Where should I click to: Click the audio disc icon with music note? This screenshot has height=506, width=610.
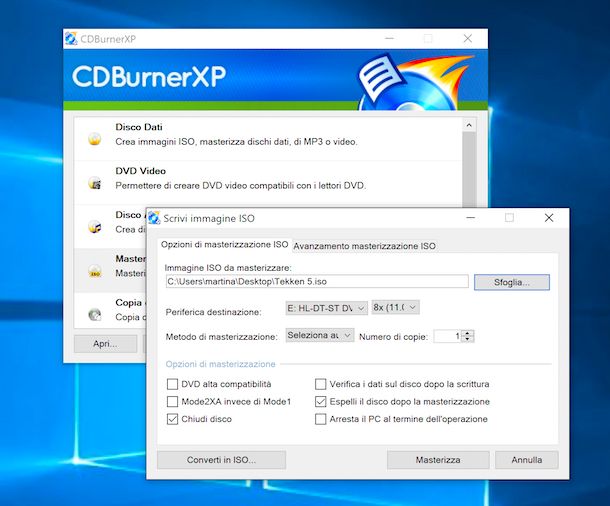point(95,226)
